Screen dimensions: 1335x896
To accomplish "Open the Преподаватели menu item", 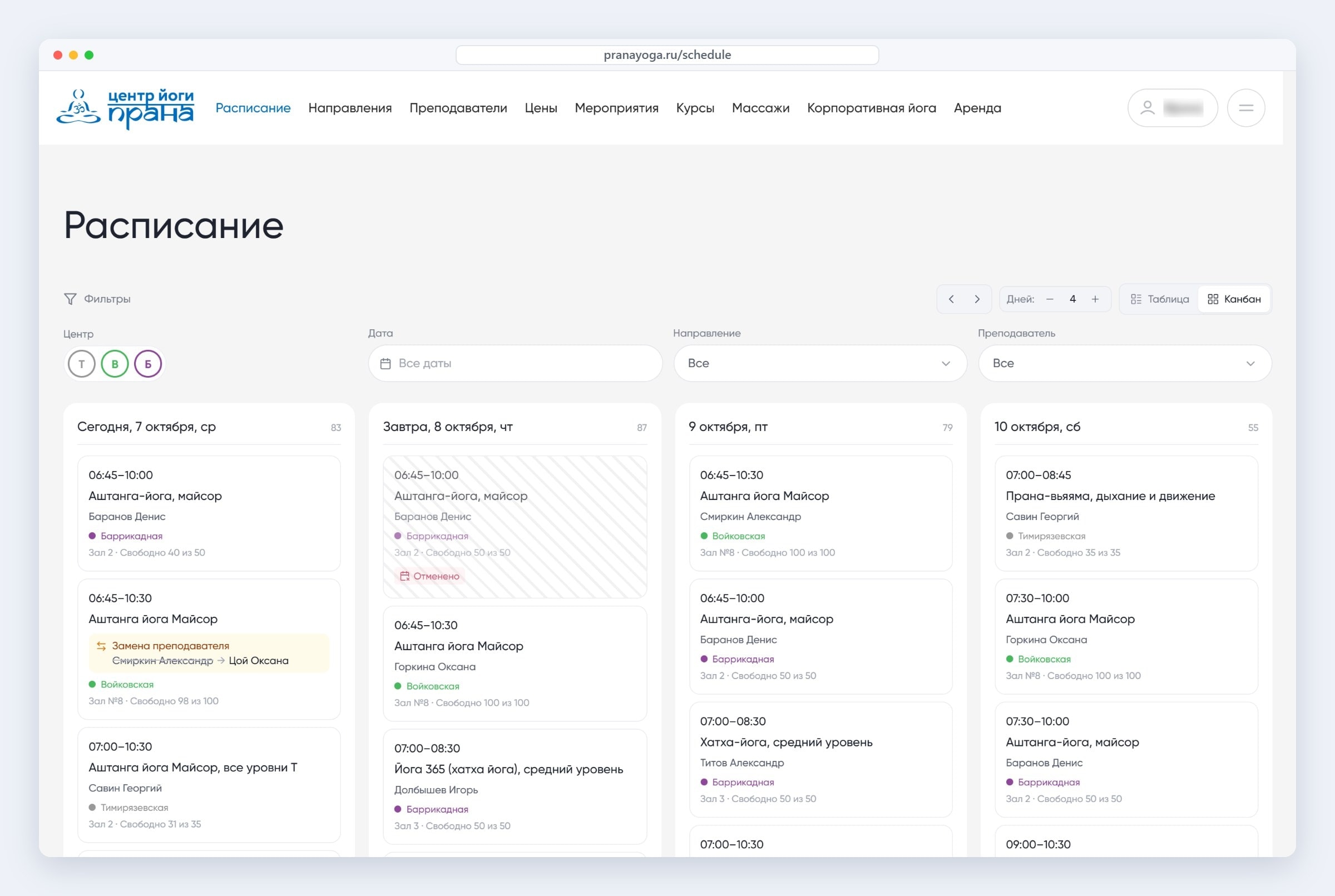I will (458, 108).
